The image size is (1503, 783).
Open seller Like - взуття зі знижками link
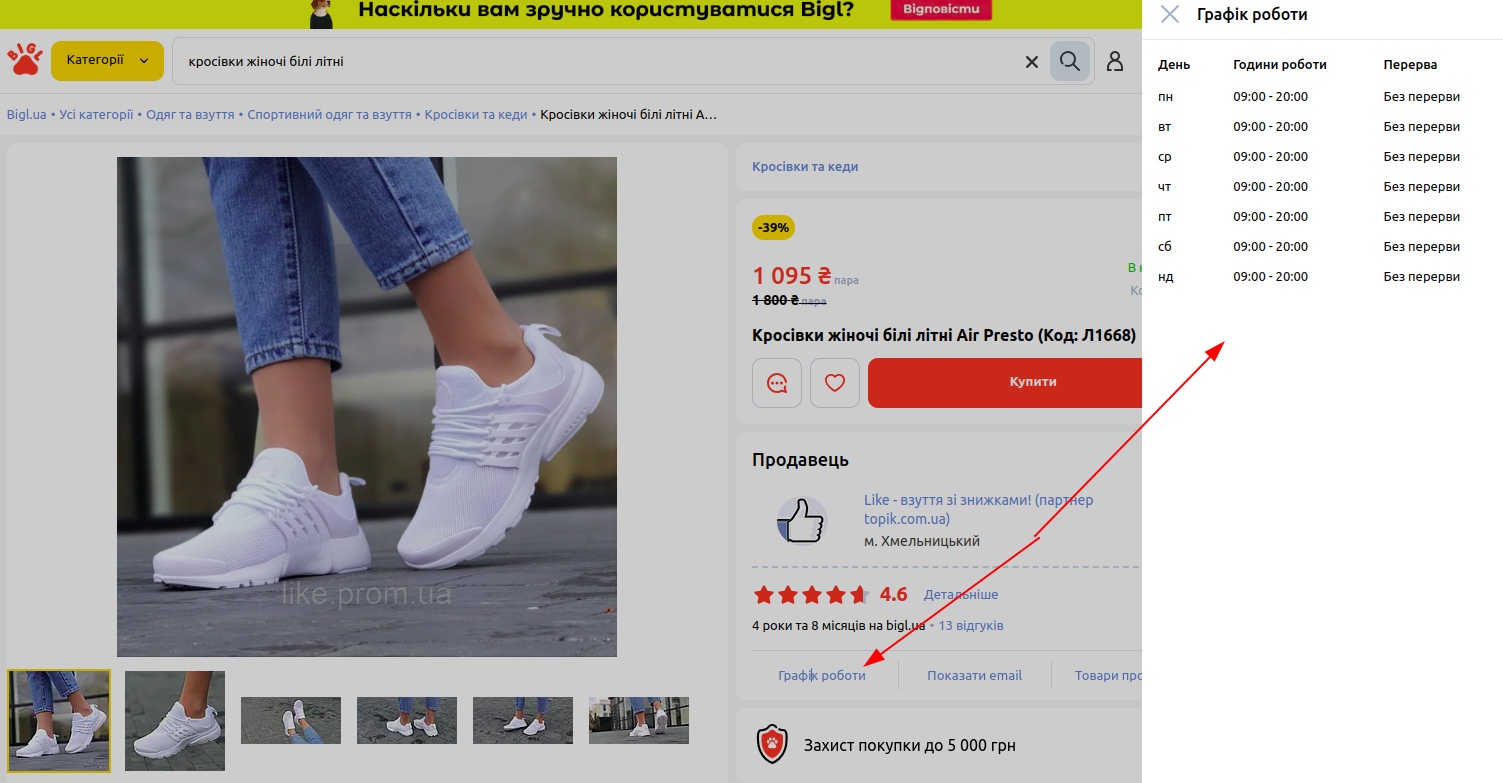(x=978, y=509)
